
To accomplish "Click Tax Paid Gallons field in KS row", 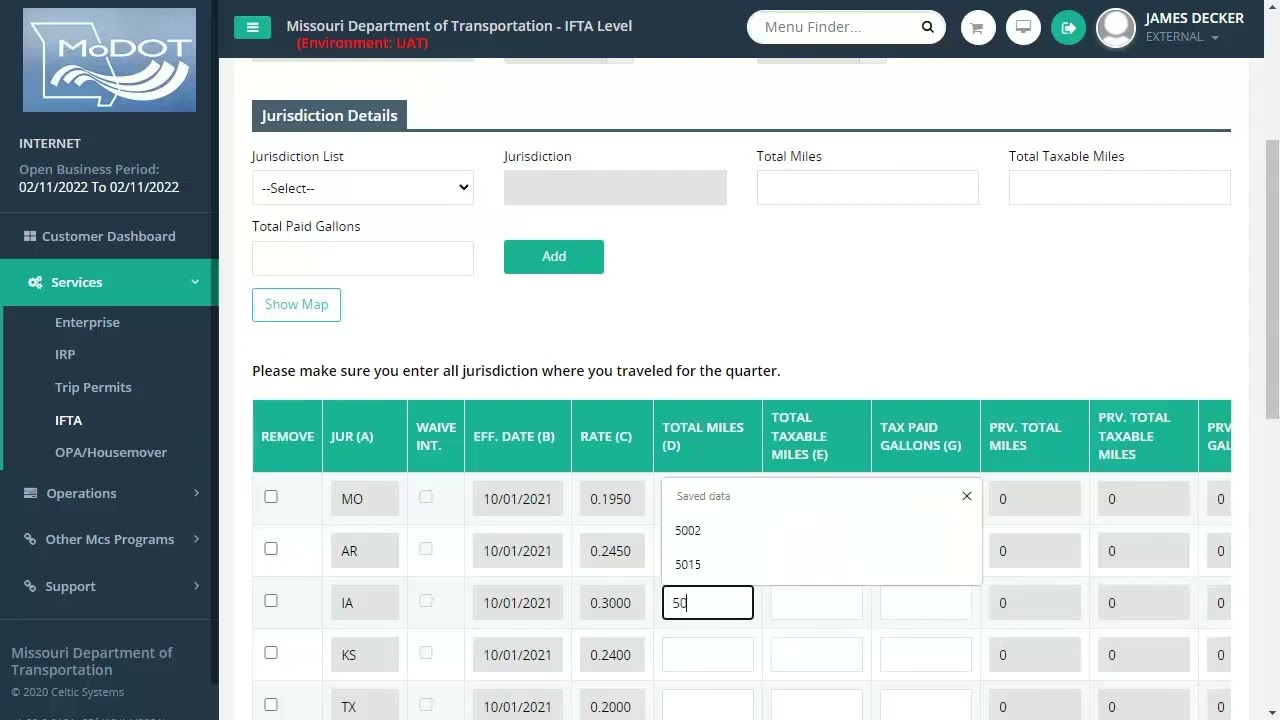I will point(926,655).
